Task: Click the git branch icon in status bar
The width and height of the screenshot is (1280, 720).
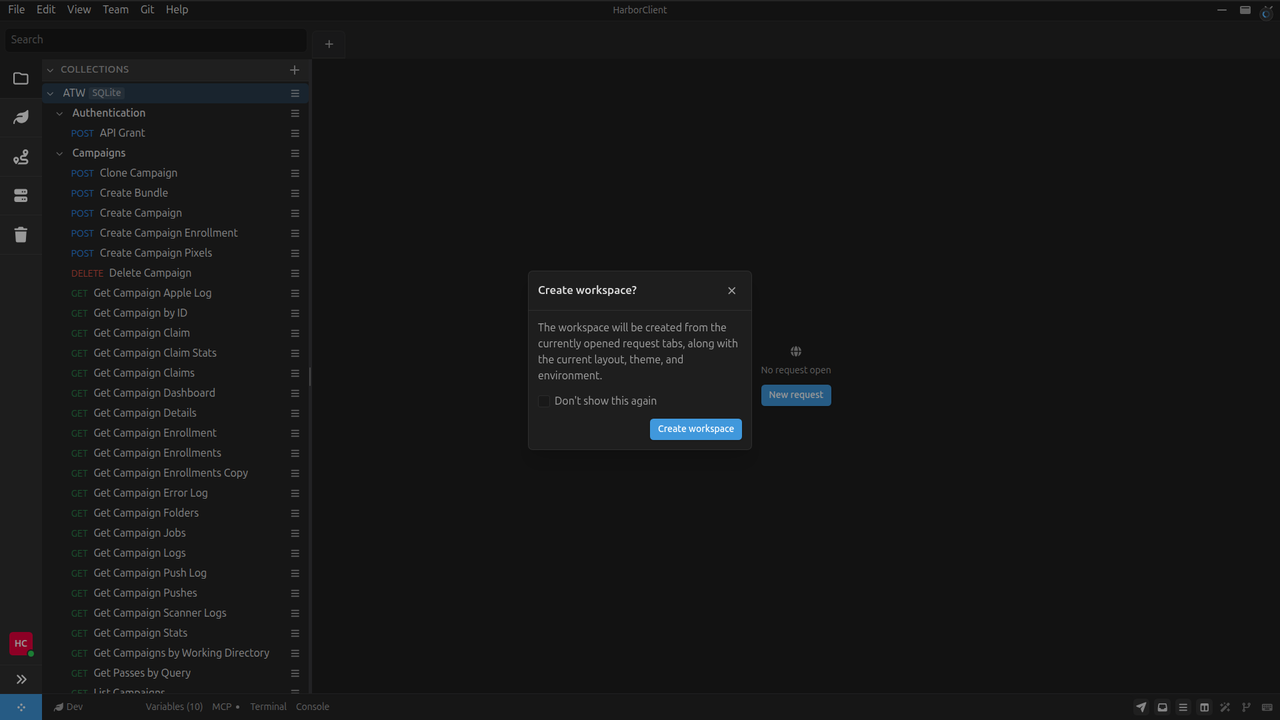Action: [x=1246, y=707]
